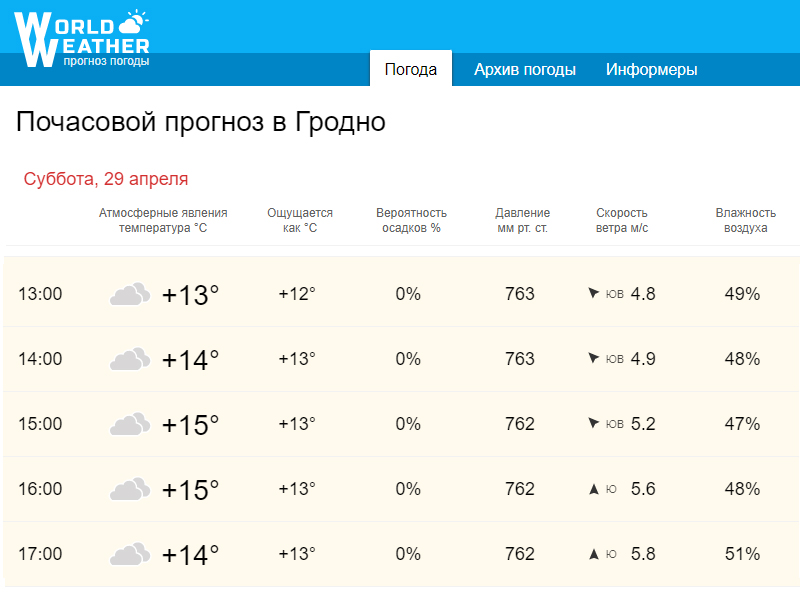Click the cloudy icon for 13:00
This screenshot has width=800, height=595.
pyautogui.click(x=130, y=295)
